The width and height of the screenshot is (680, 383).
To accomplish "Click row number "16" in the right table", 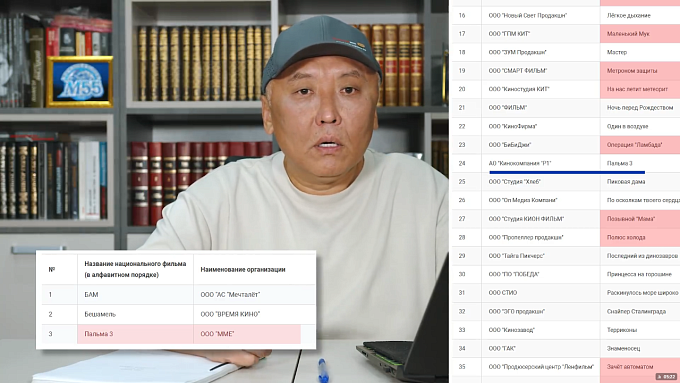I will (462, 16).
